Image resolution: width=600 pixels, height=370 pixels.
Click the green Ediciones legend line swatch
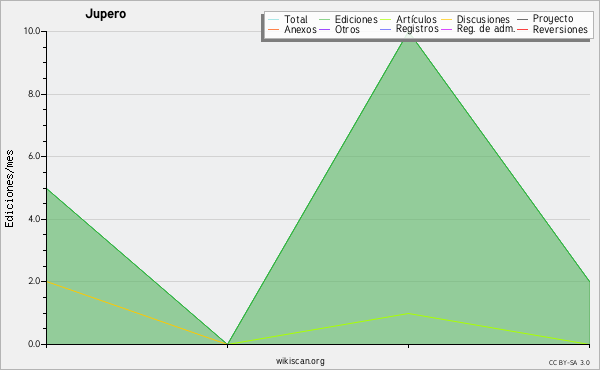click(x=324, y=20)
